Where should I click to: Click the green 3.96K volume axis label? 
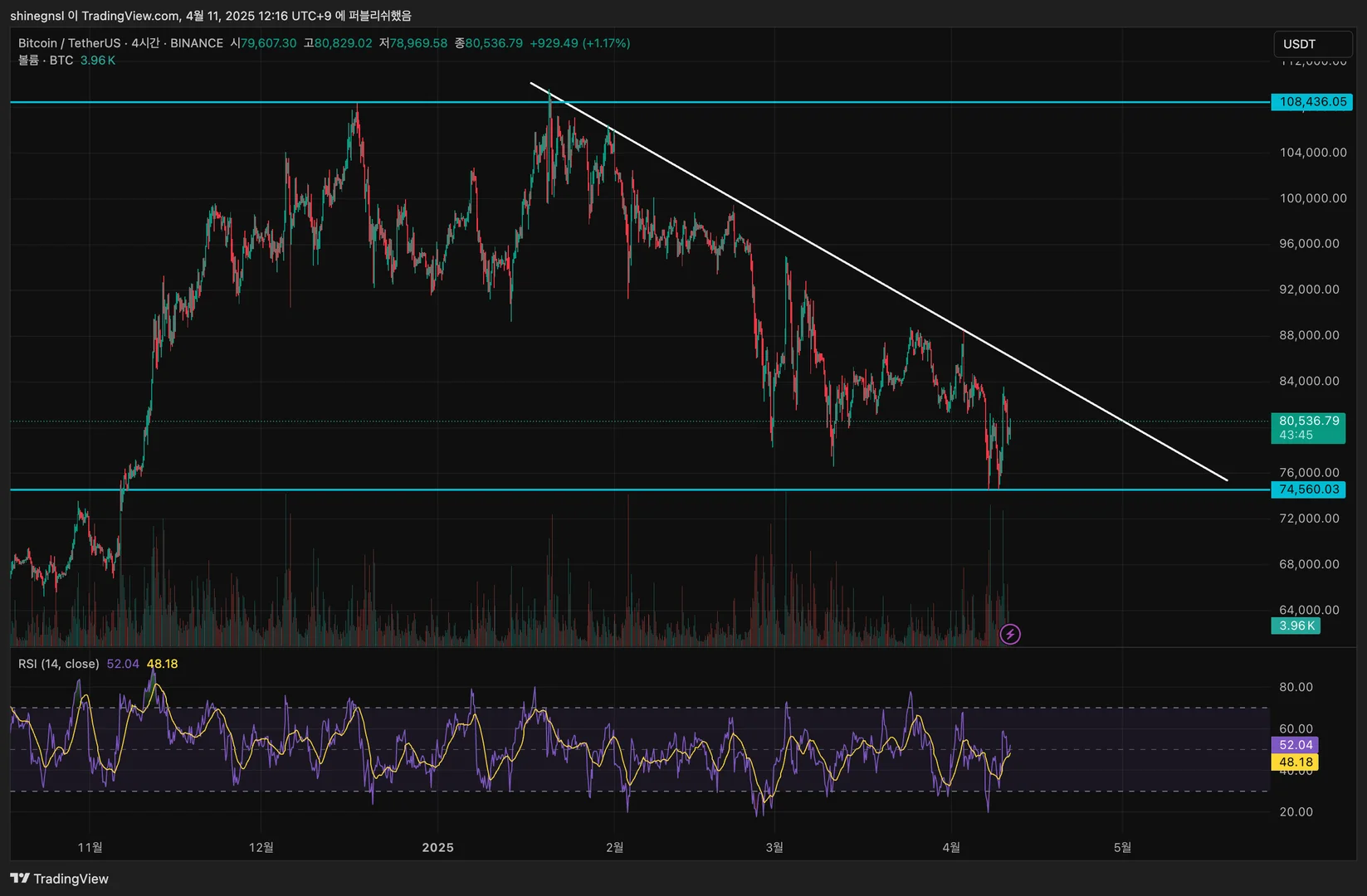pyautogui.click(x=1296, y=626)
